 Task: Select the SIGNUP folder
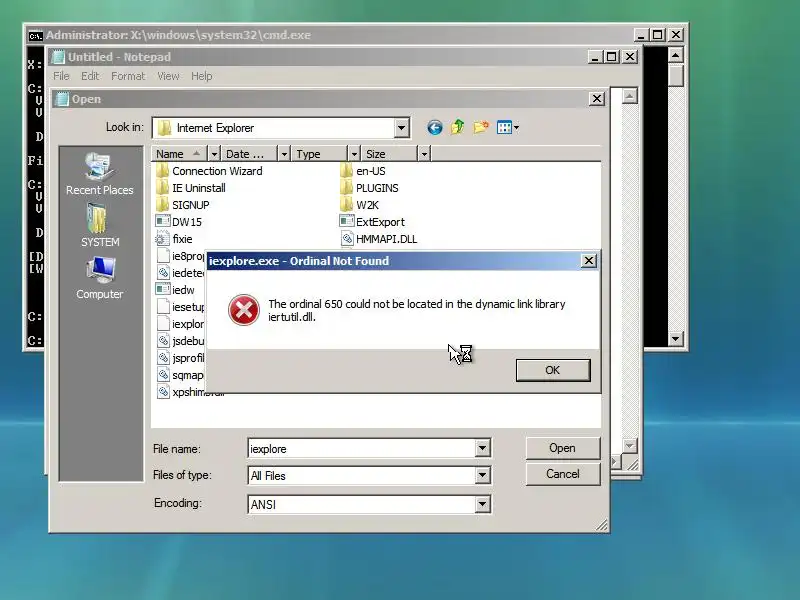pyautogui.click(x=183, y=205)
